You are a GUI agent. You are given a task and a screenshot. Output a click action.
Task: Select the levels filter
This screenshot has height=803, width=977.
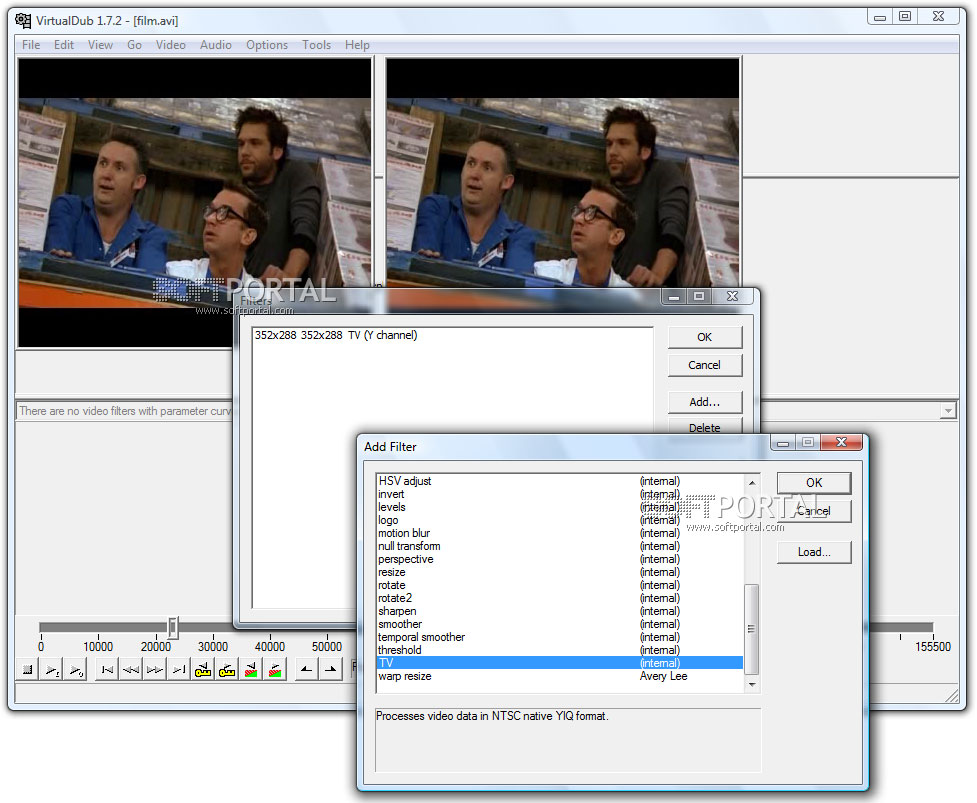560,507
